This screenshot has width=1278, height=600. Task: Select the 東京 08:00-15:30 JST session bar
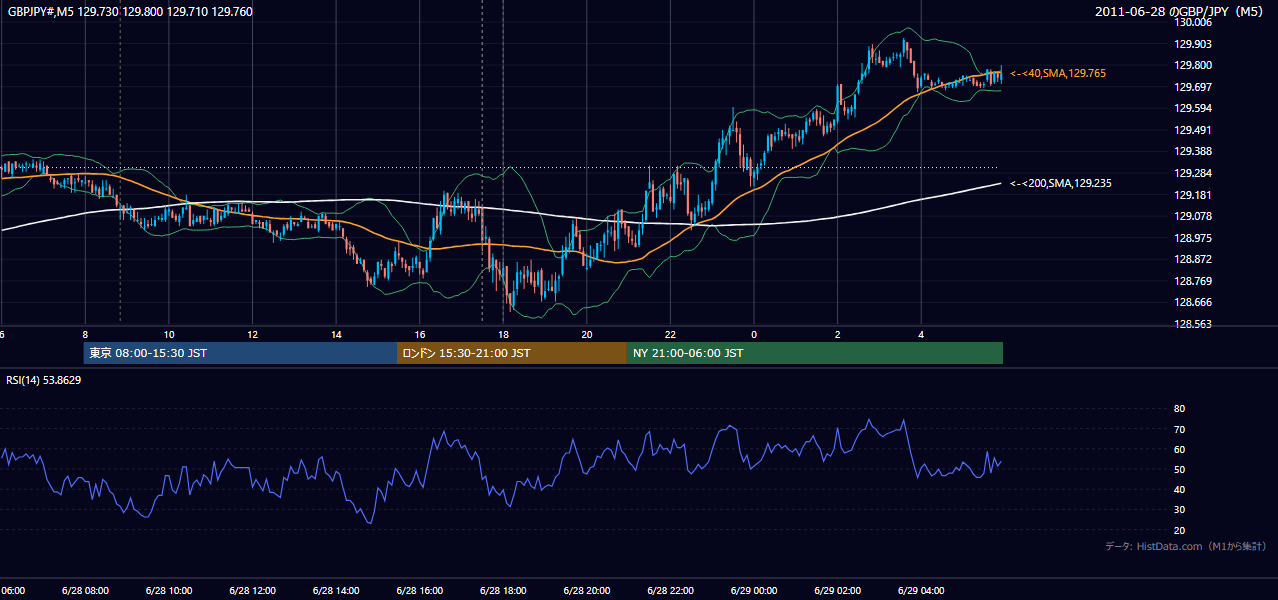(240, 353)
